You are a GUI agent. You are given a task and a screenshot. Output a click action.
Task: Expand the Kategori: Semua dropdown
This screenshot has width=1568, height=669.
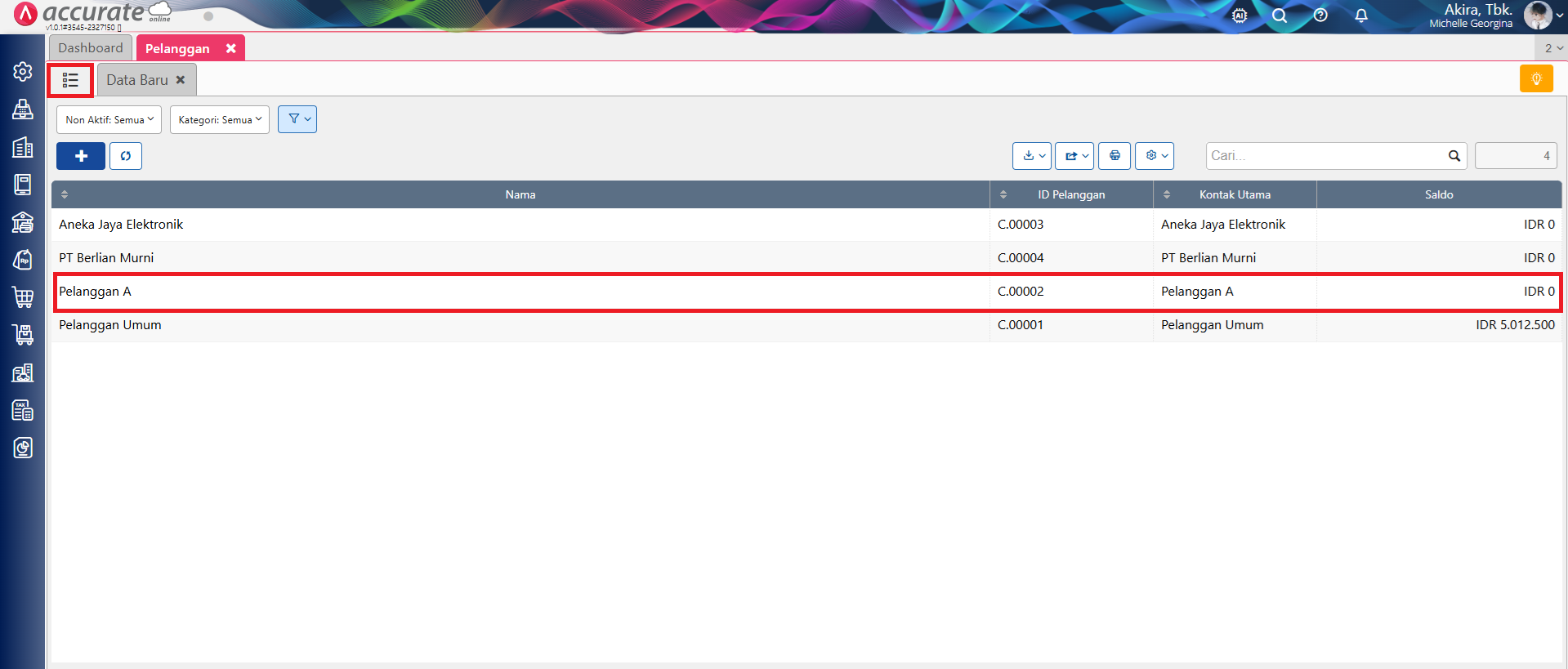[220, 120]
